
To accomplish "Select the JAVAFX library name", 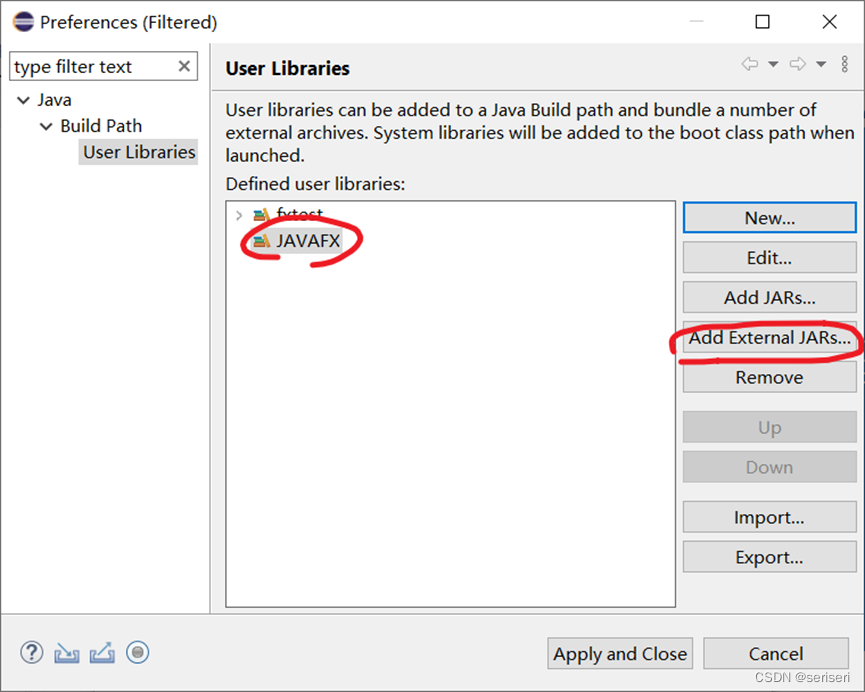I will pos(308,241).
